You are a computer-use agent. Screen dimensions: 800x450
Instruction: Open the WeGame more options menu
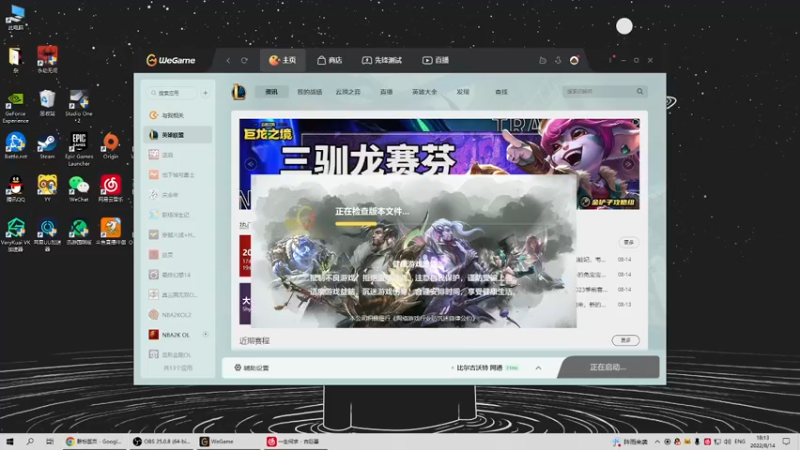610,60
